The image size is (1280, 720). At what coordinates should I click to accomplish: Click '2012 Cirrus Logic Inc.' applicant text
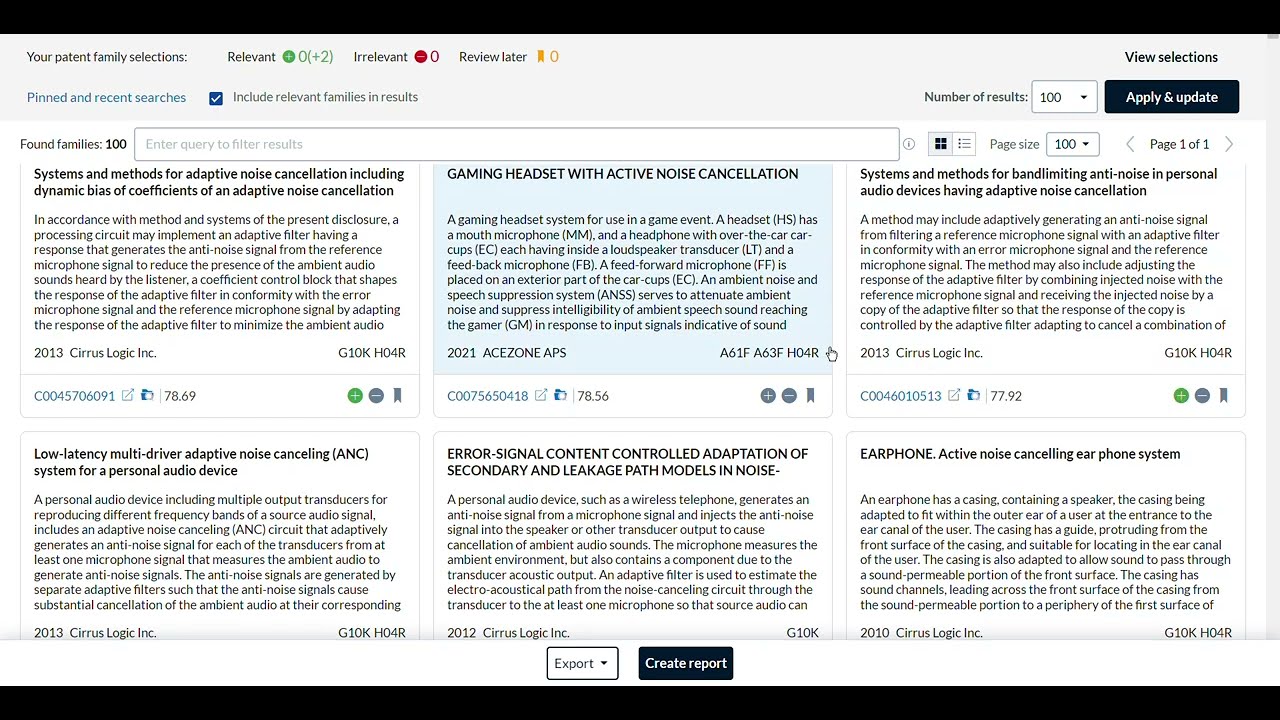click(508, 633)
